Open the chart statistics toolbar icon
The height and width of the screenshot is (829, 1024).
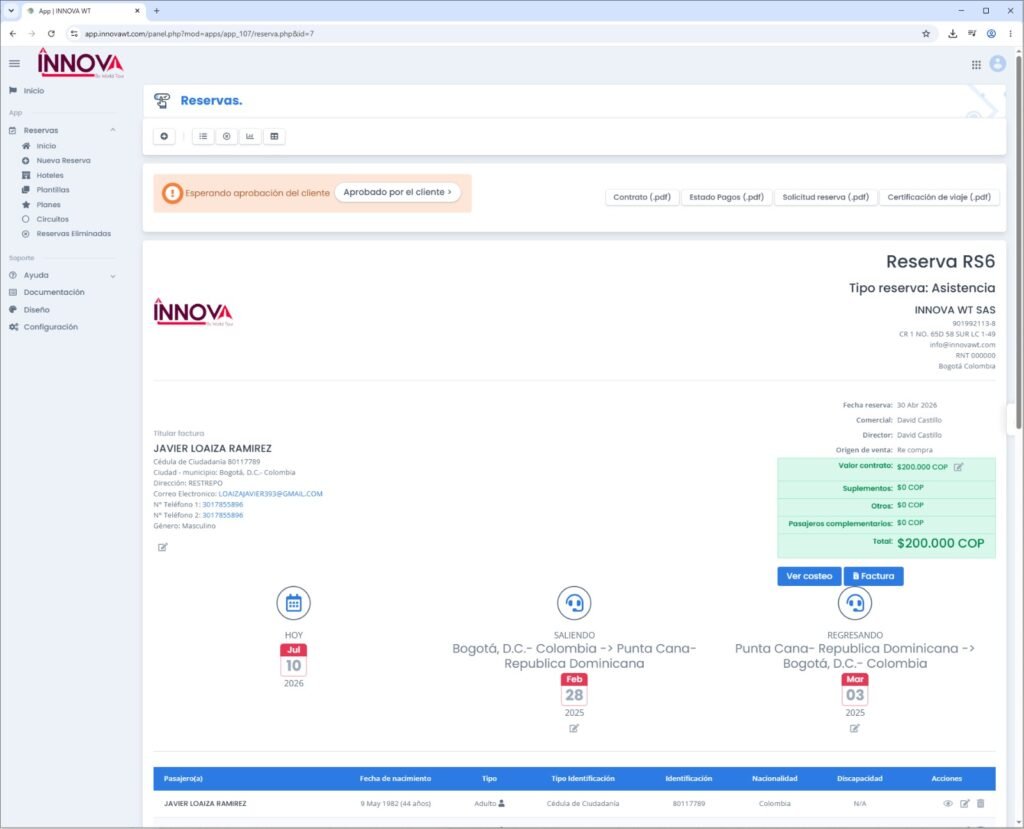pyautogui.click(x=250, y=137)
